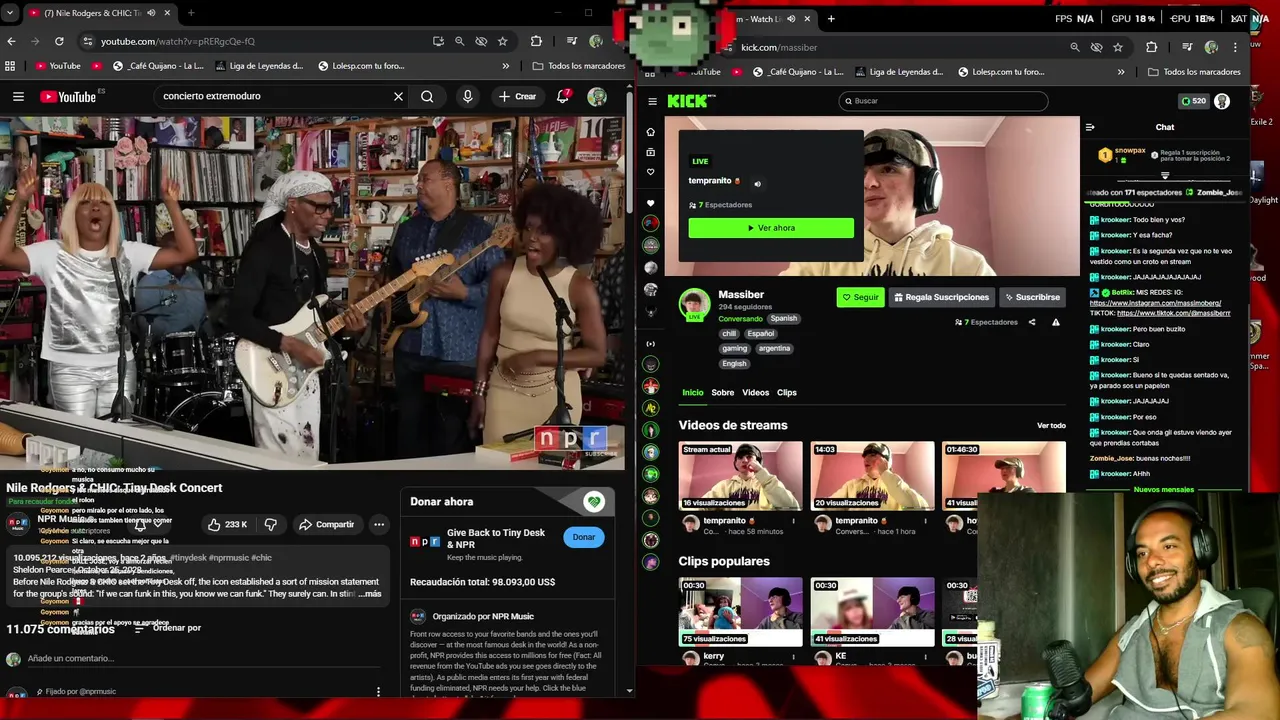Screen dimensions: 1280x720
Task: Open the Kick user avatar menu
Action: coord(1222,101)
